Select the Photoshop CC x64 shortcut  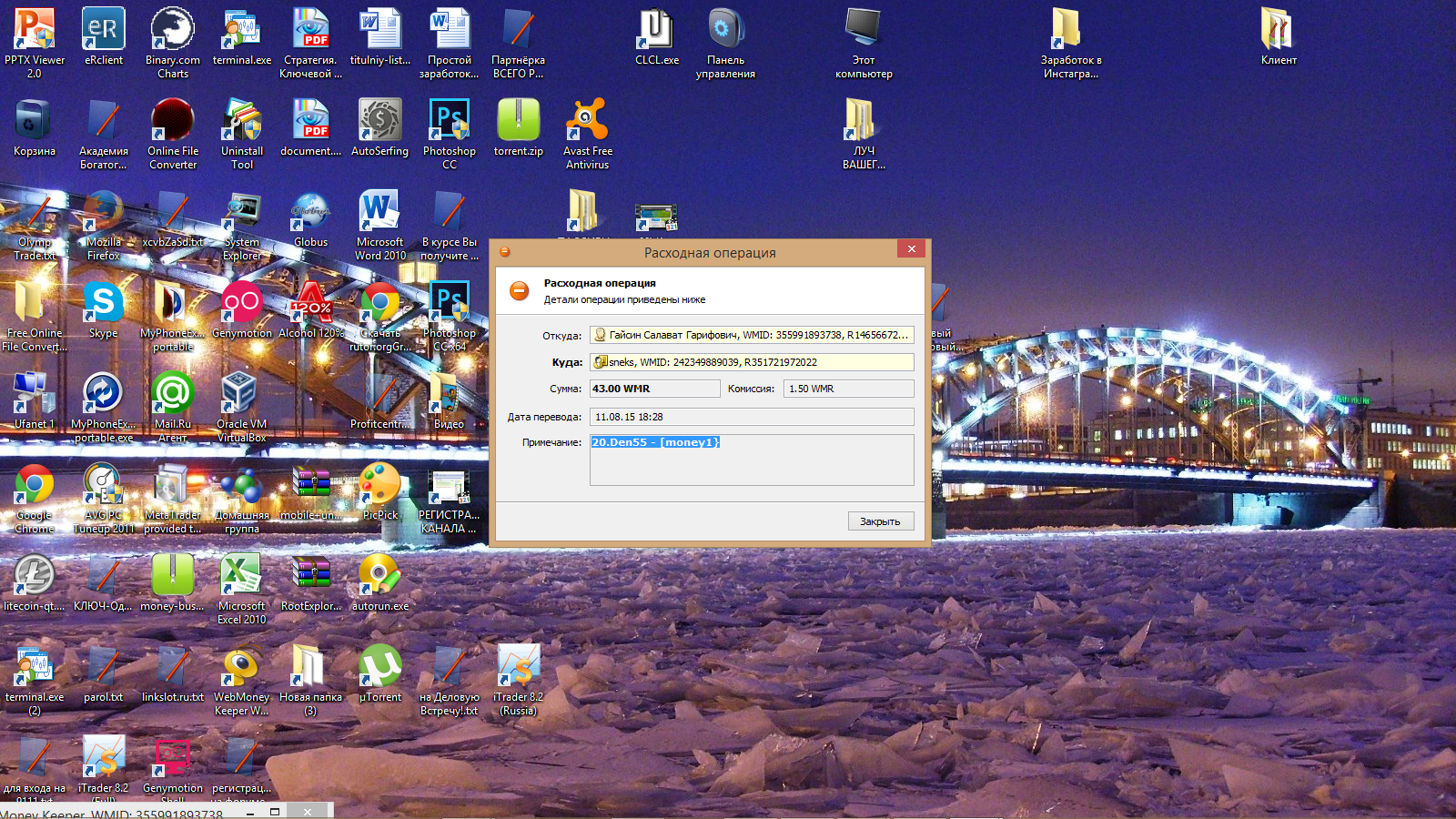coord(450,315)
